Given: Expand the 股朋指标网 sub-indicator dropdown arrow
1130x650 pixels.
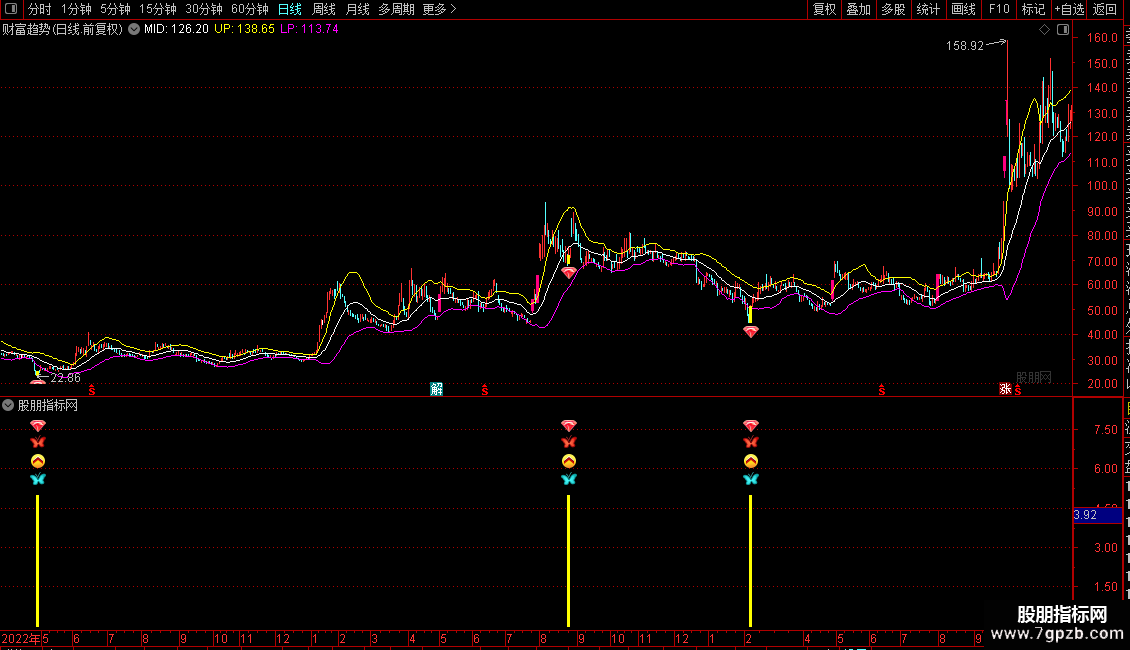Looking at the screenshot, I should tap(9, 405).
